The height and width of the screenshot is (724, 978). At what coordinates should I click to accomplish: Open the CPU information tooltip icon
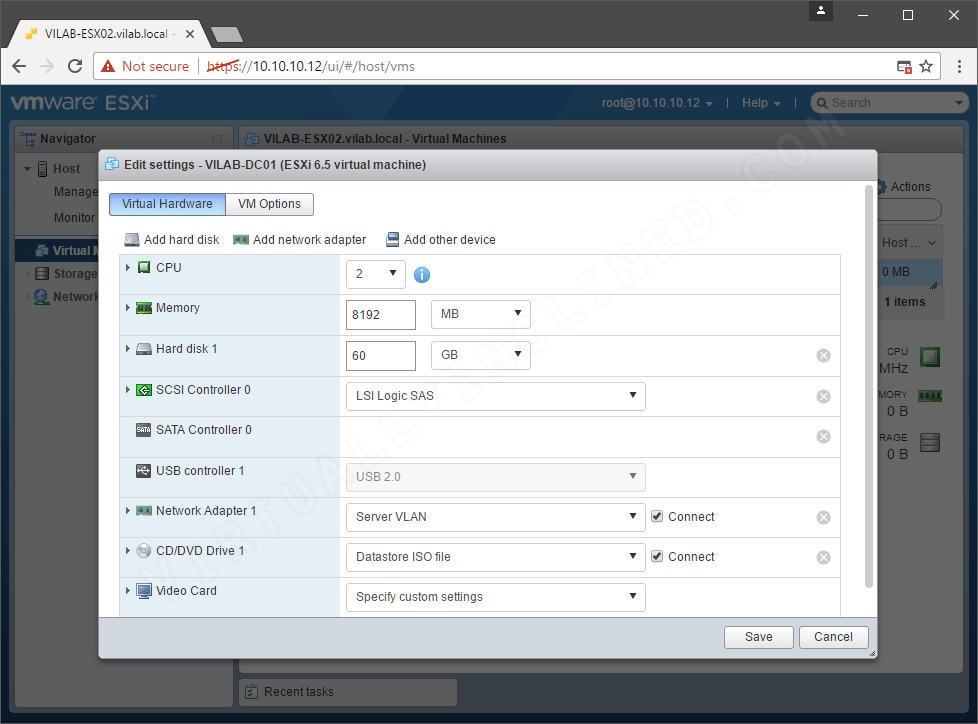421,274
